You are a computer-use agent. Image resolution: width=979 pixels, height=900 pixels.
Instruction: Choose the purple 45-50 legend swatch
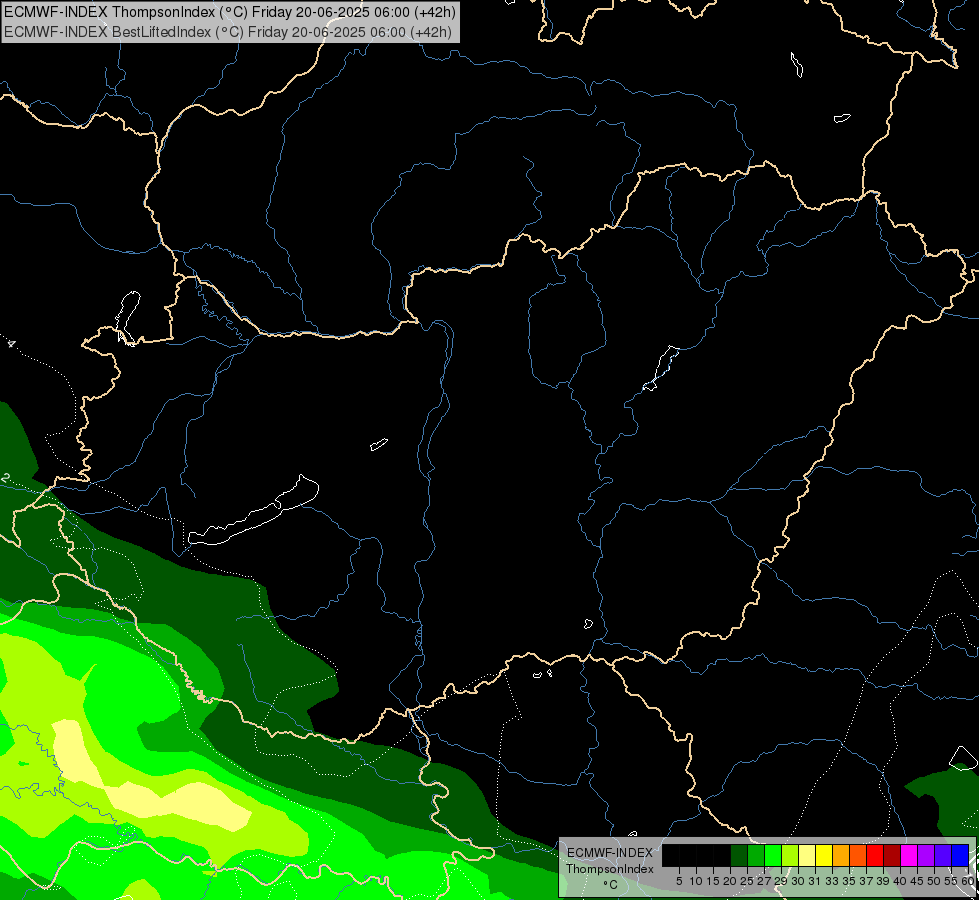tap(926, 855)
